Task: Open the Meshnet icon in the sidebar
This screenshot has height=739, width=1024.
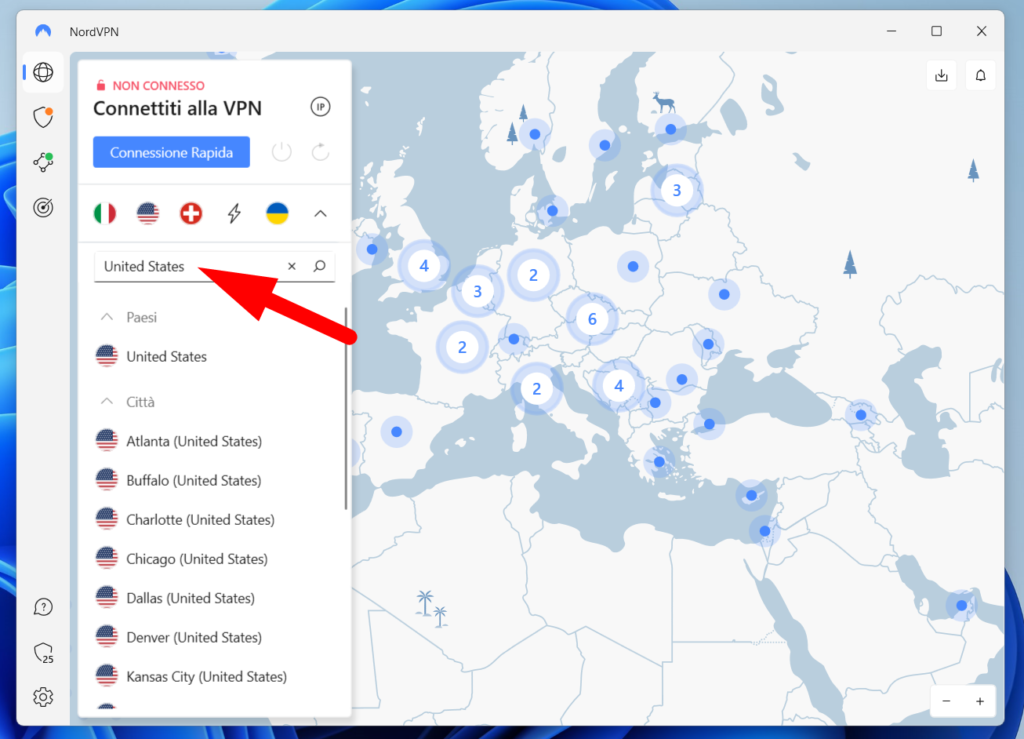Action: click(43, 162)
